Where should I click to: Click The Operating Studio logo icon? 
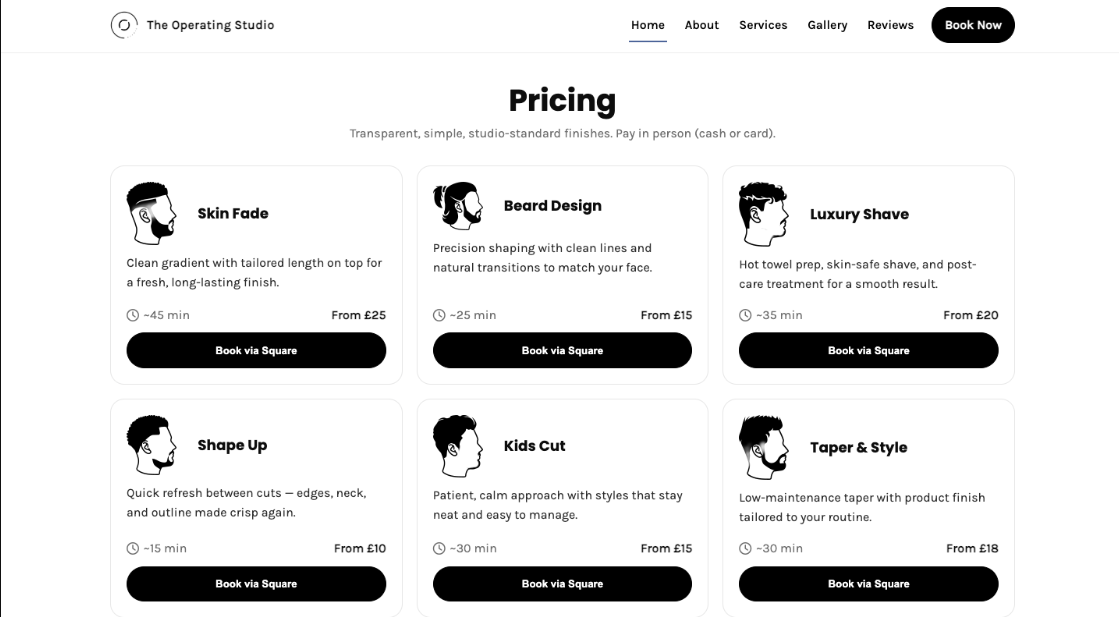click(124, 25)
